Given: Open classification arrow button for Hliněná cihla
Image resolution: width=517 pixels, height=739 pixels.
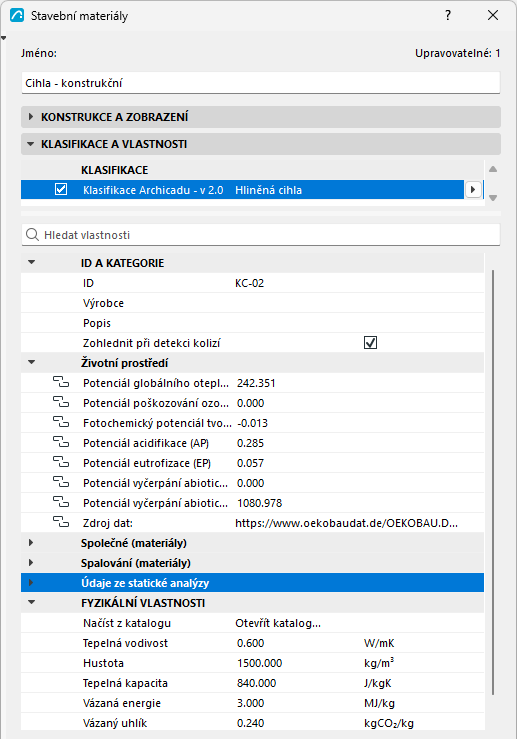Looking at the screenshot, I should (473, 189).
